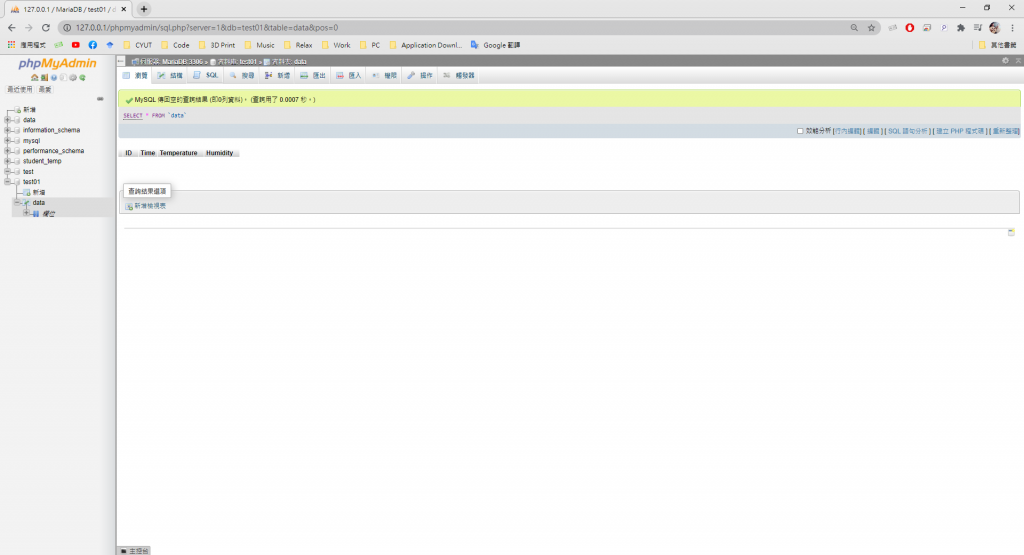Open the console bar at the bottom
This screenshot has width=1024, height=555.
pyautogui.click(x=135, y=551)
